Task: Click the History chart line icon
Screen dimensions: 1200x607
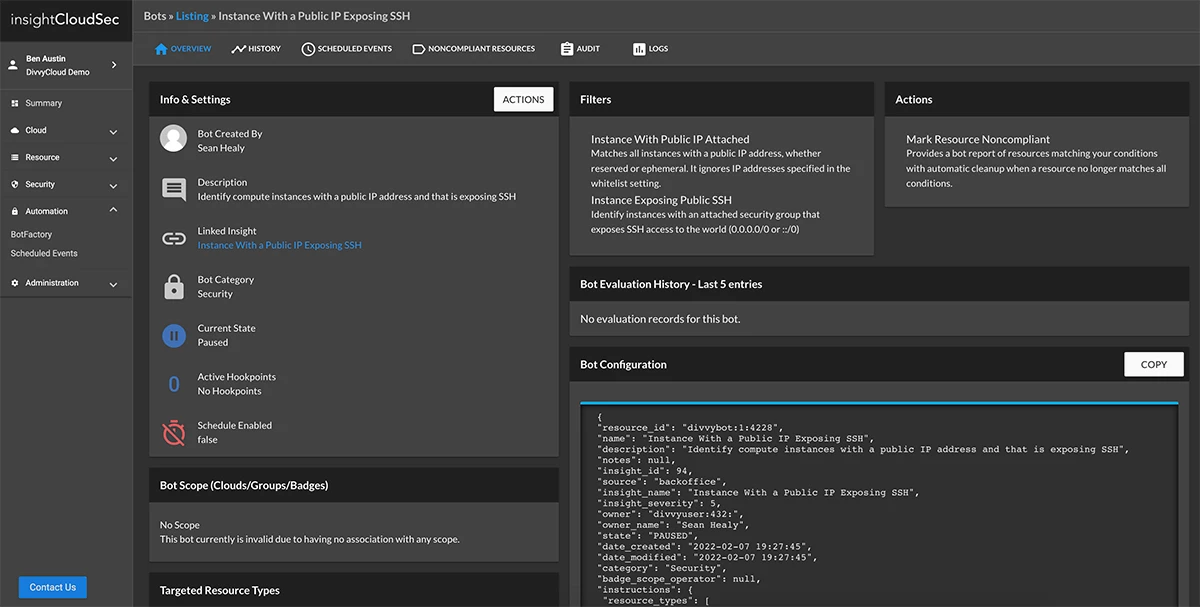Action: click(x=238, y=48)
